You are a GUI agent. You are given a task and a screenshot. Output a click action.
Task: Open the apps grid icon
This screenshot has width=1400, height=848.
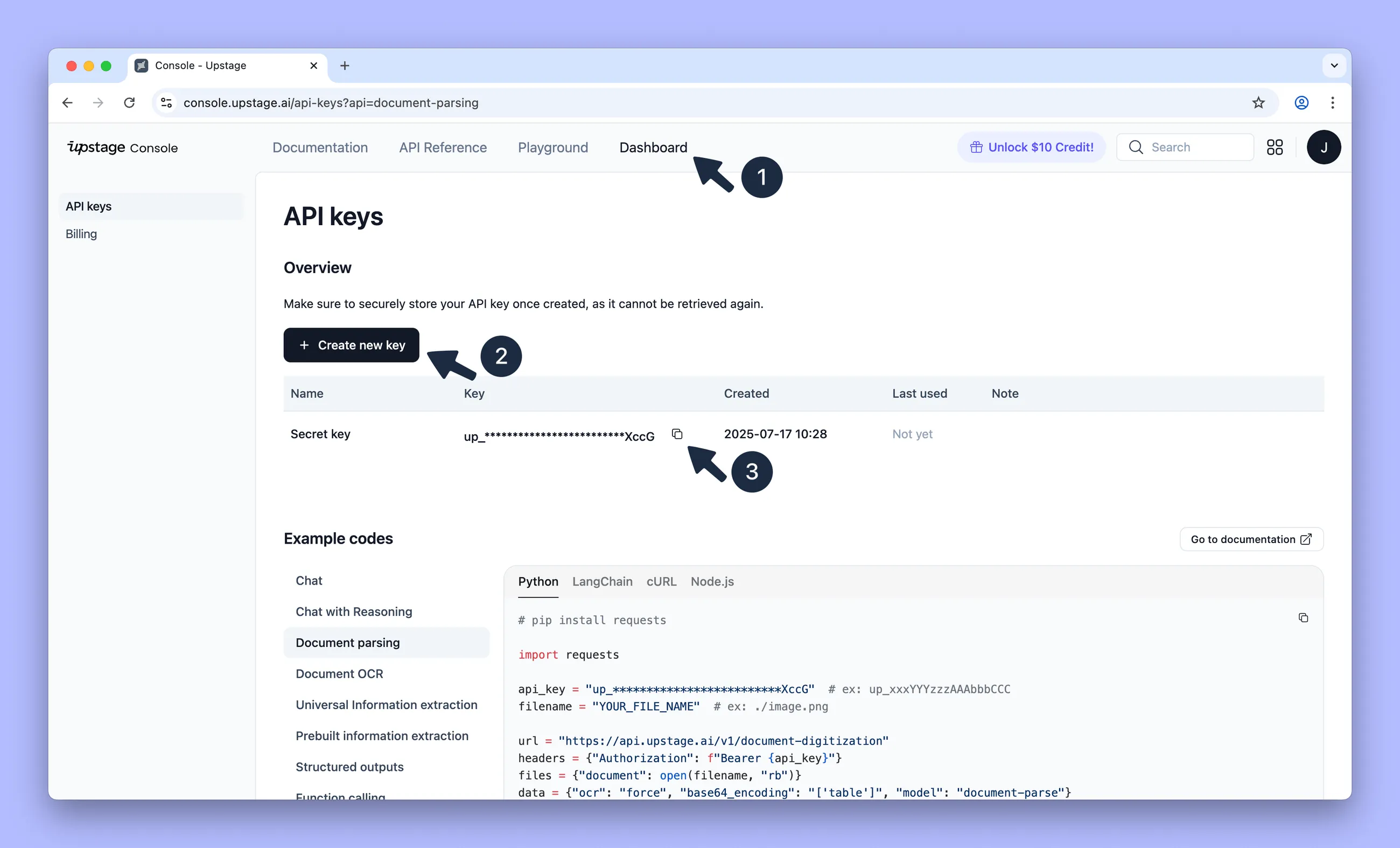click(1275, 148)
